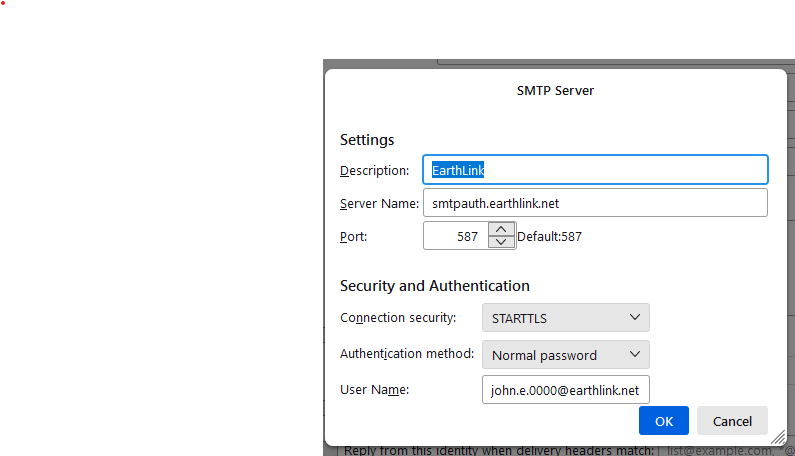Open the Authentication method dropdown
The height and width of the screenshot is (456, 795).
[x=566, y=355]
